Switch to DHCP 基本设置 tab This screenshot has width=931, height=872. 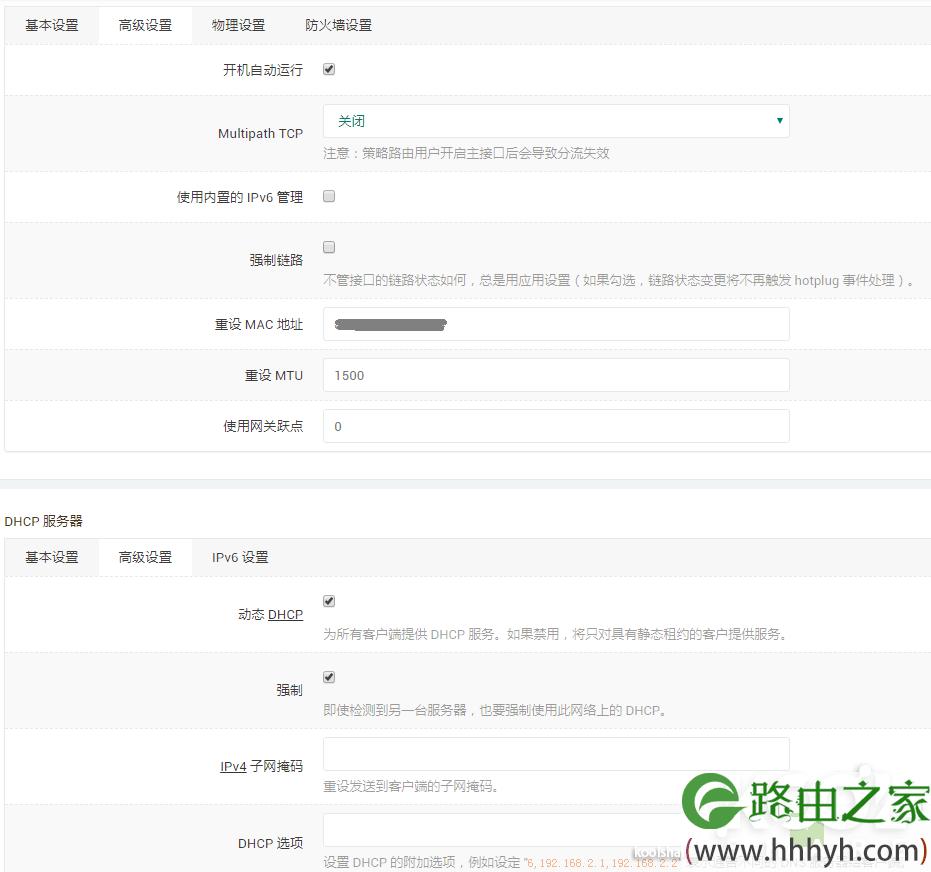[52, 557]
